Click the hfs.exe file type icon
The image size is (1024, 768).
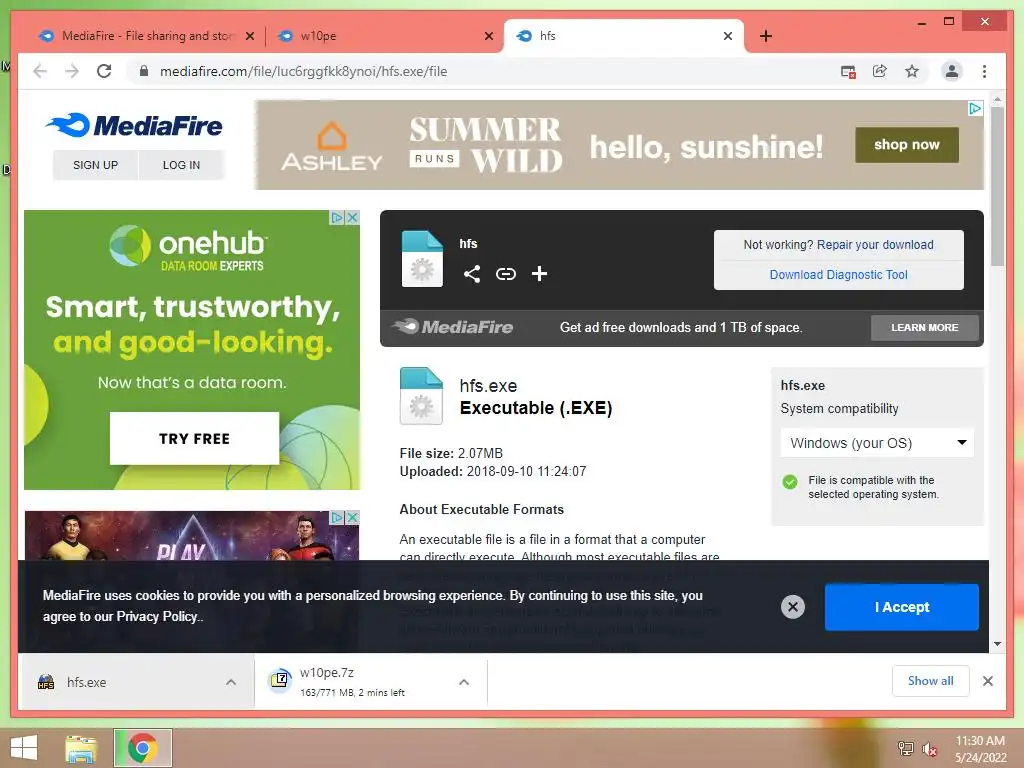tap(421, 396)
